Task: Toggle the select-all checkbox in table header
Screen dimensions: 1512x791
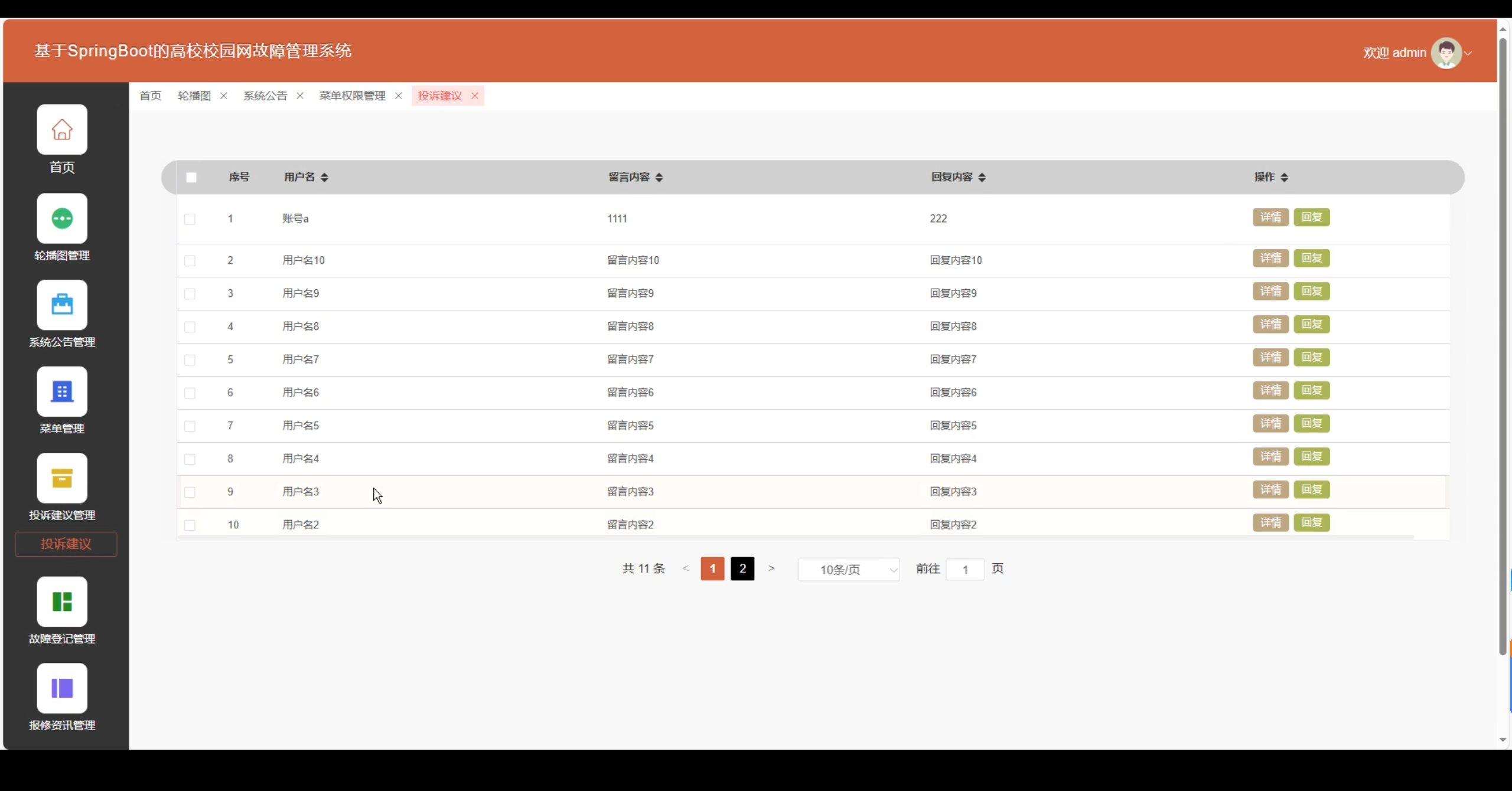Action: tap(191, 177)
